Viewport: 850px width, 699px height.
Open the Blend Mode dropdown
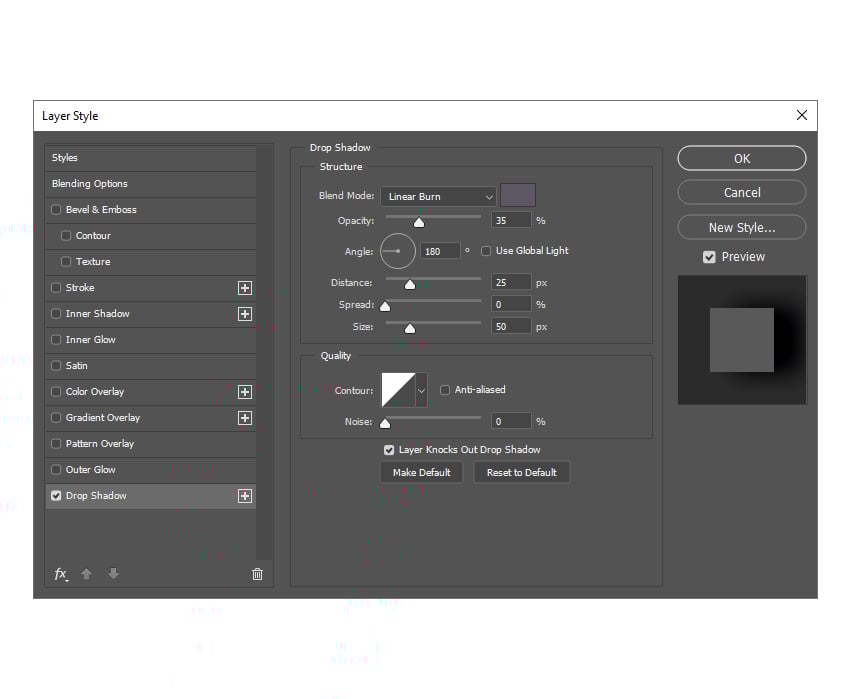tap(438, 196)
